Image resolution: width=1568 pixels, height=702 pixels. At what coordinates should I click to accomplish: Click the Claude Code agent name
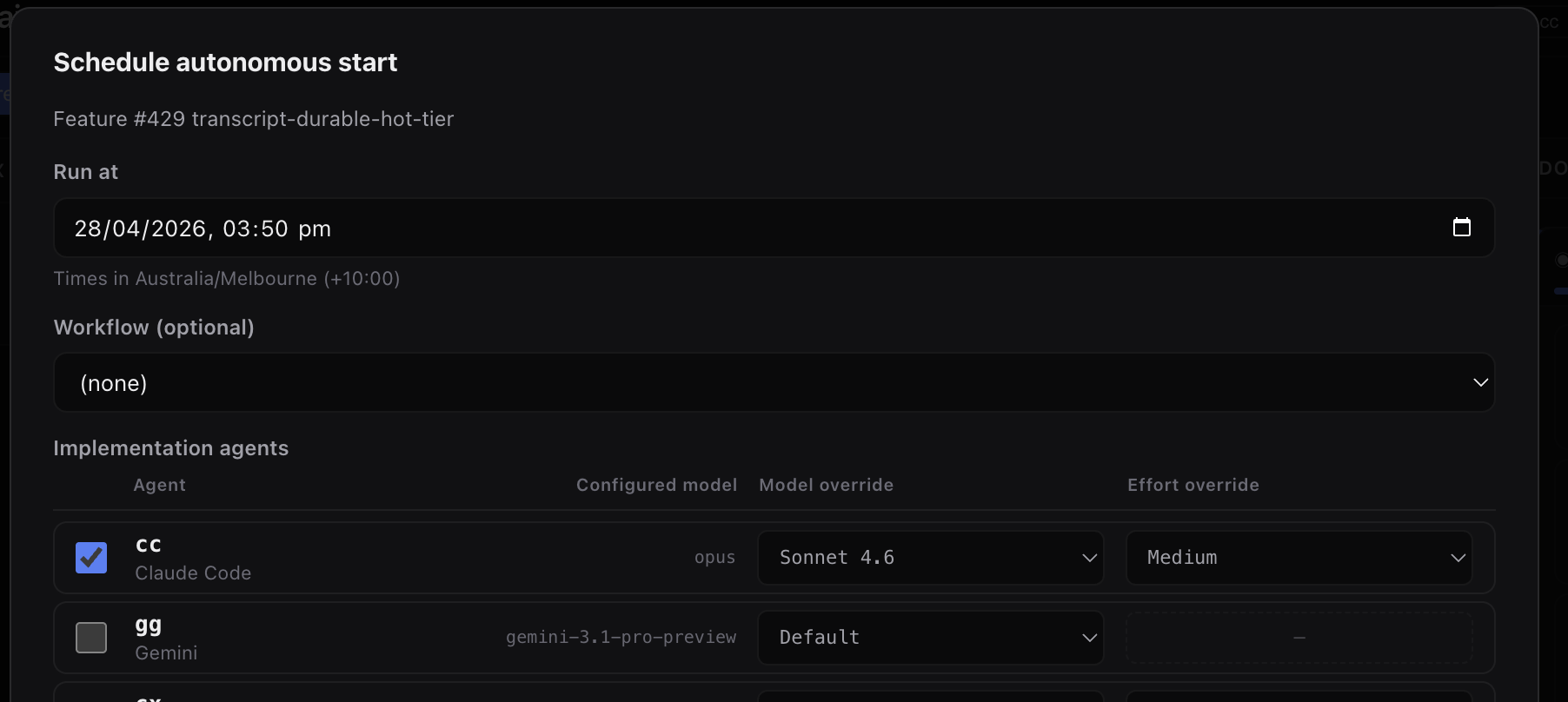point(193,573)
